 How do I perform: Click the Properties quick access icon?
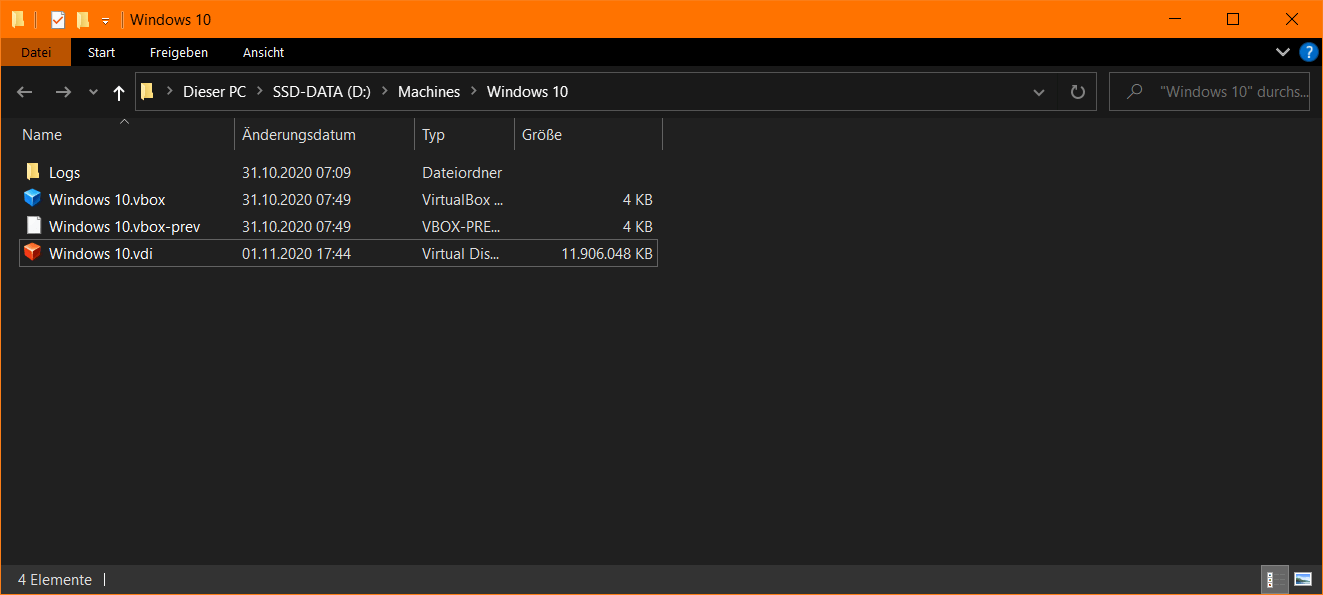pos(58,20)
